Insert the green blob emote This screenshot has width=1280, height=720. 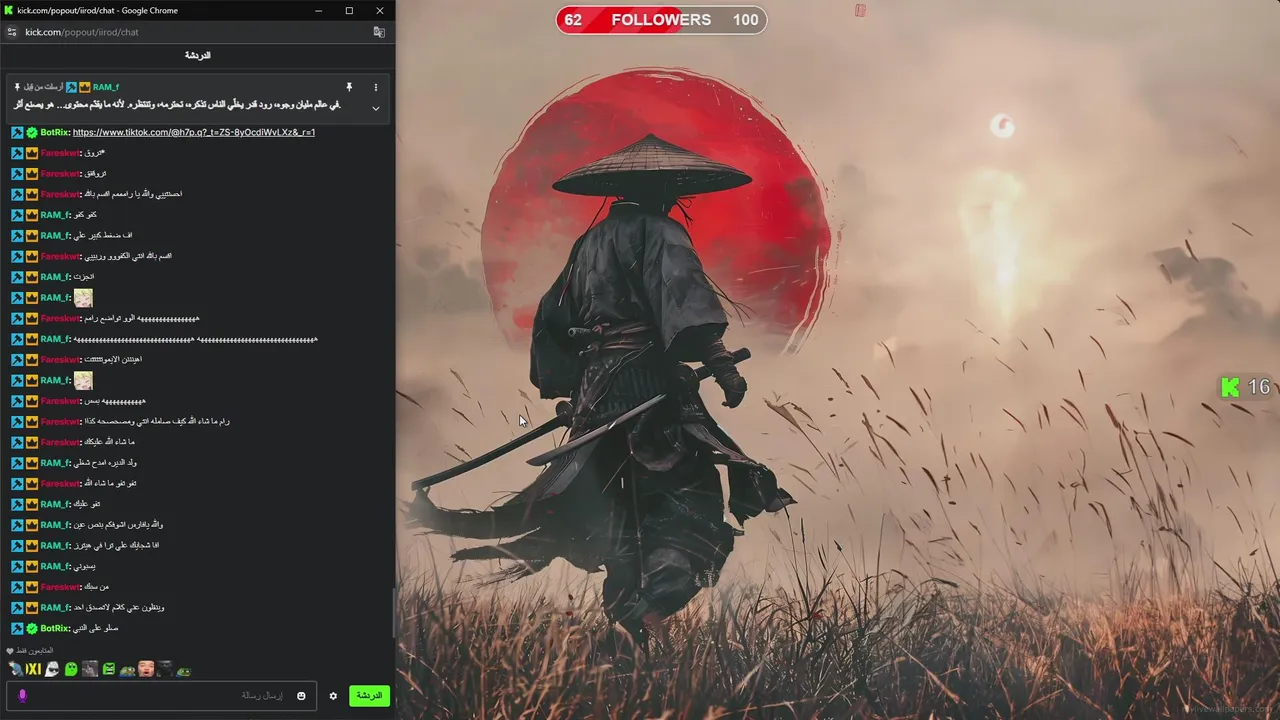tap(71, 669)
